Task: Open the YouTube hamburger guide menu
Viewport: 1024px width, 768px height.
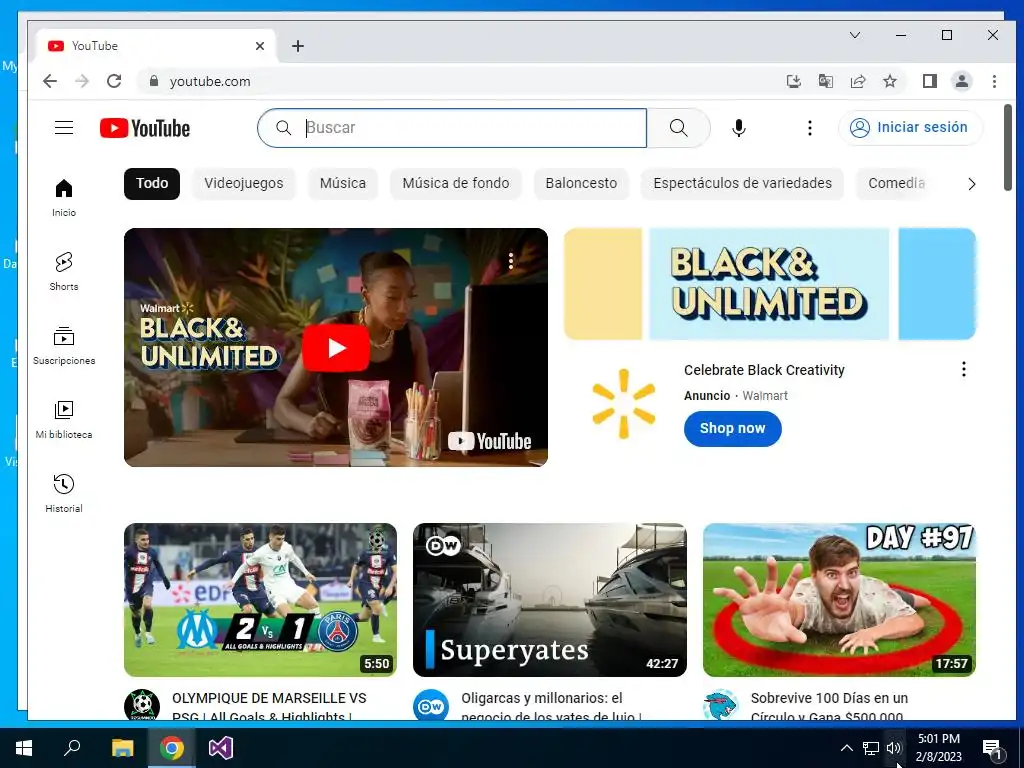Action: pos(64,127)
